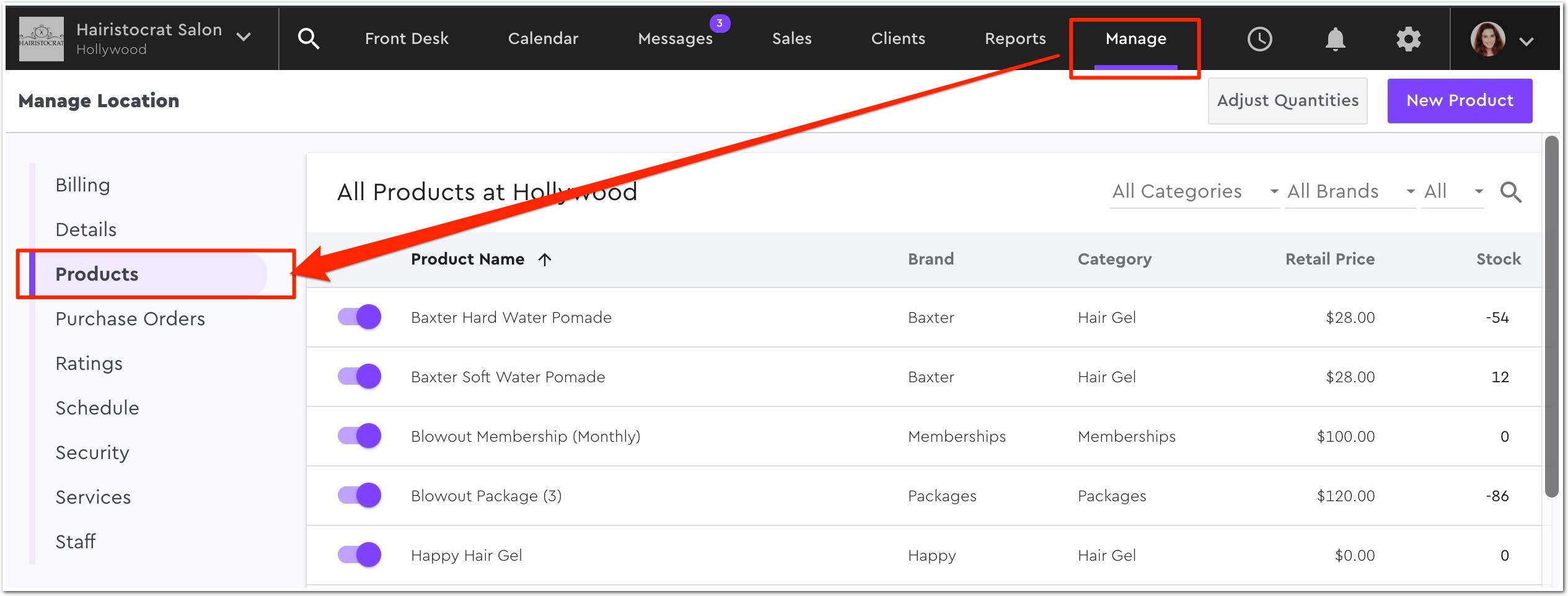The height and width of the screenshot is (596, 1568).
Task: Open the time clock icon
Action: pos(1259,39)
